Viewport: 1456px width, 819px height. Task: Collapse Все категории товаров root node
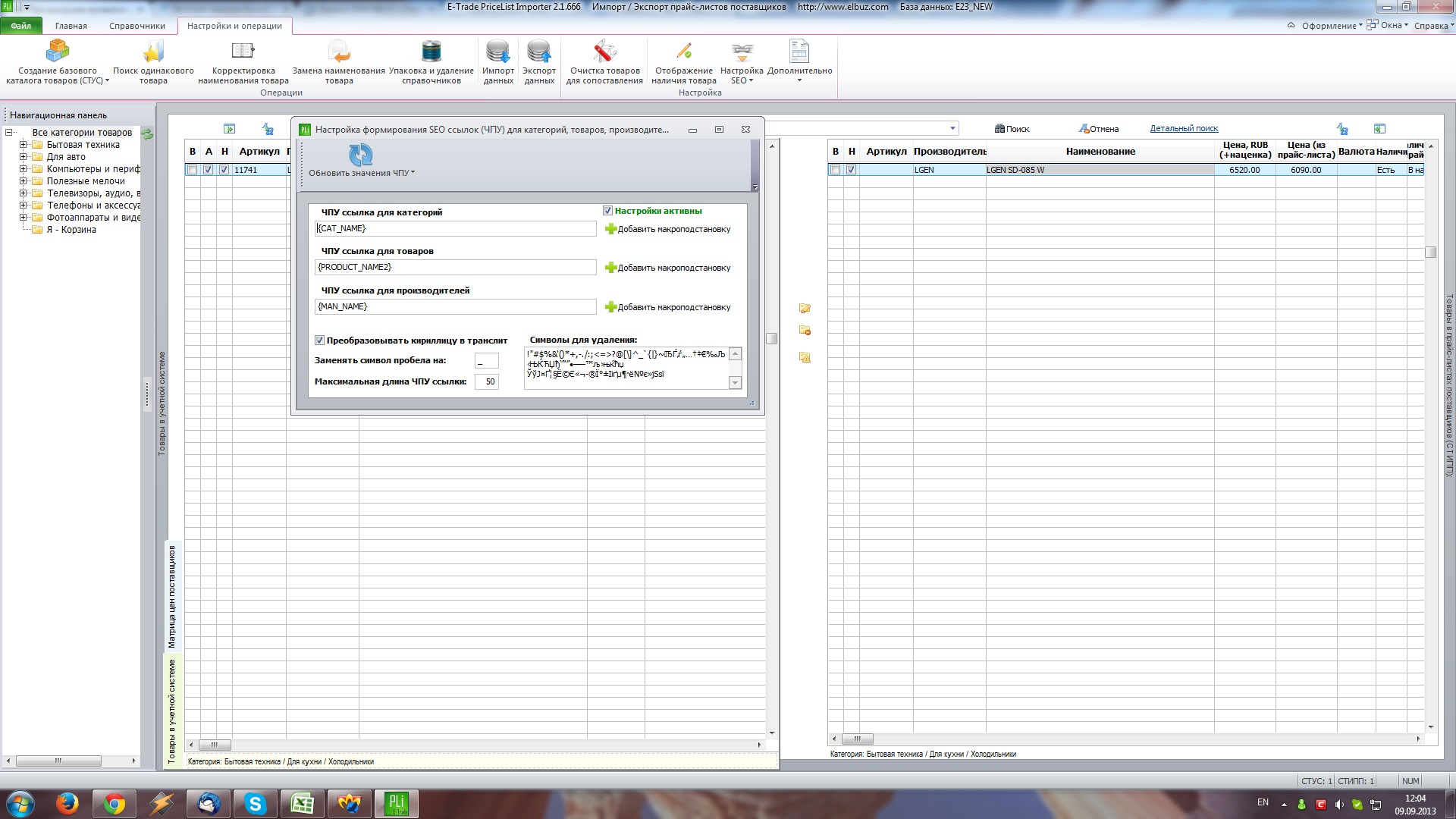point(8,133)
